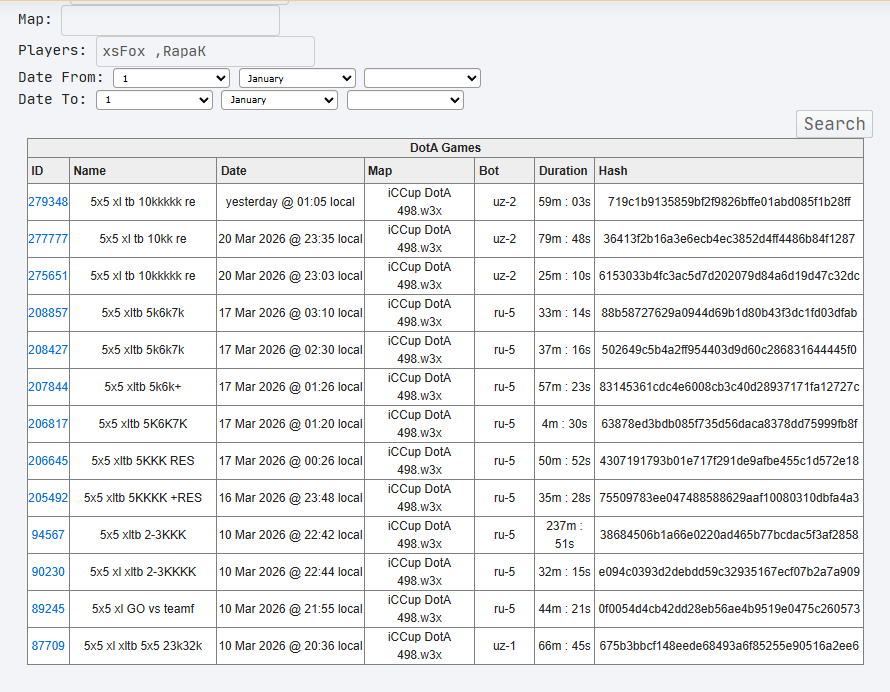
Task: Select game name '5x5 xl xltb 2-3KKKK'
Action: (143, 572)
